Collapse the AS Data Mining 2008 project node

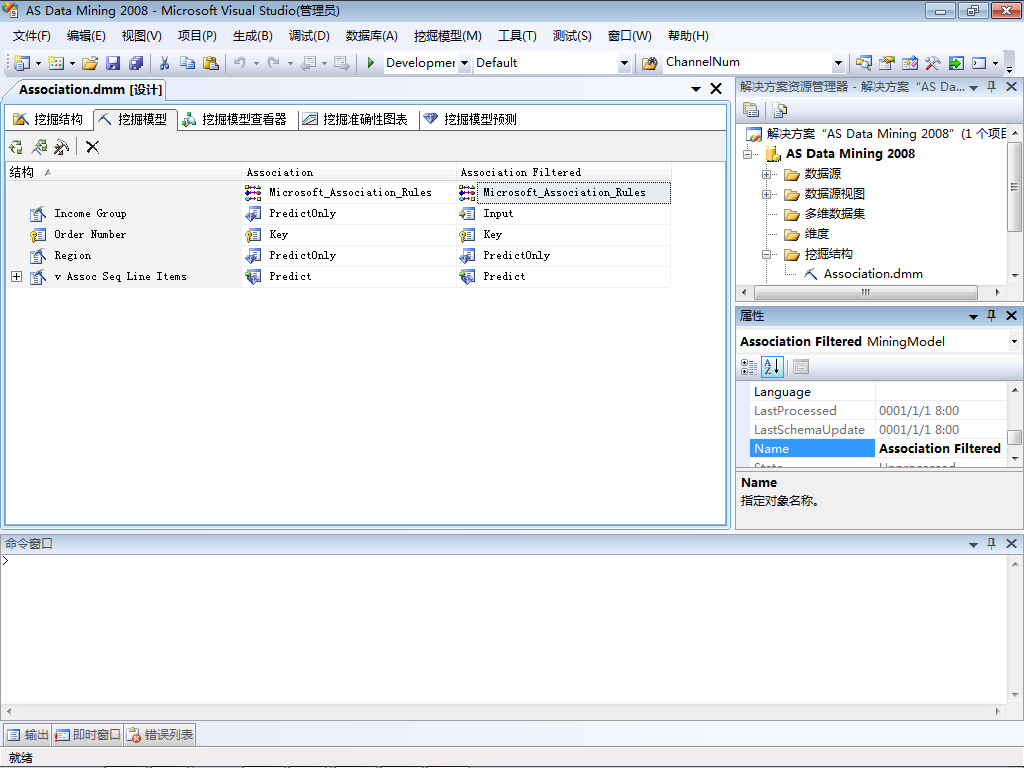click(x=748, y=154)
